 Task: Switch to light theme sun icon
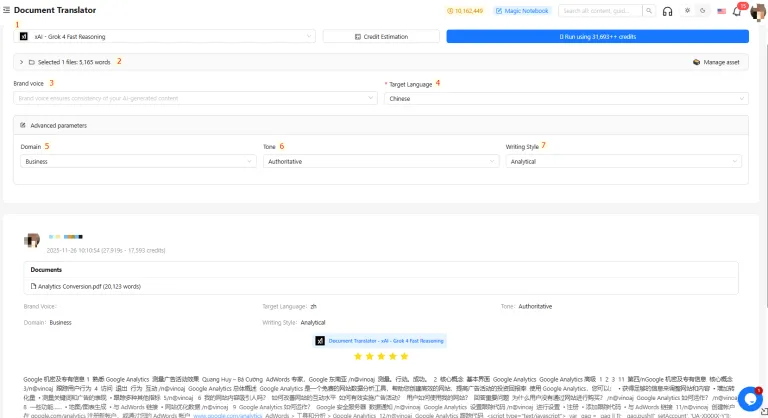[687, 11]
